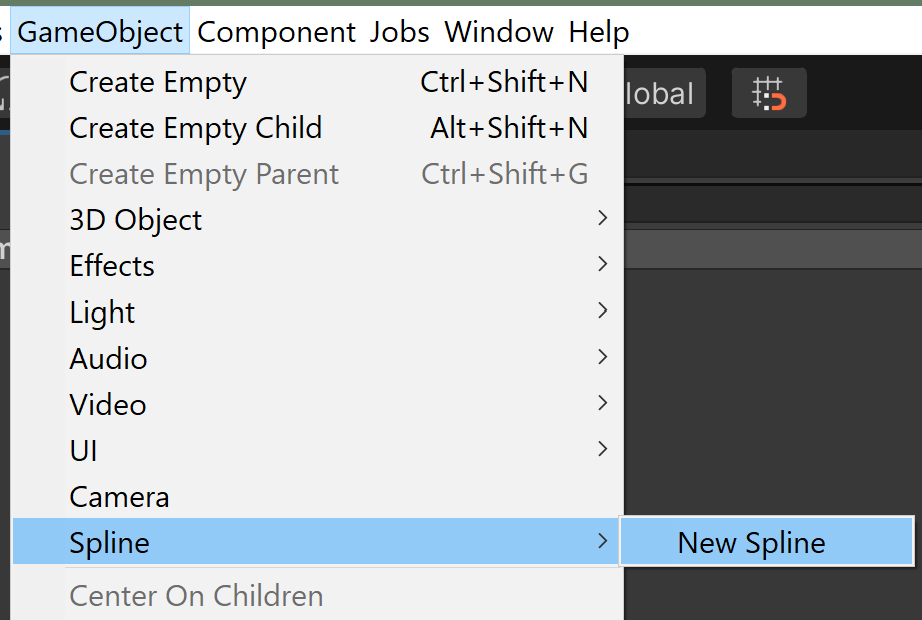922x620 pixels.
Task: Expand the 3D Object submenu
Action: (135, 219)
